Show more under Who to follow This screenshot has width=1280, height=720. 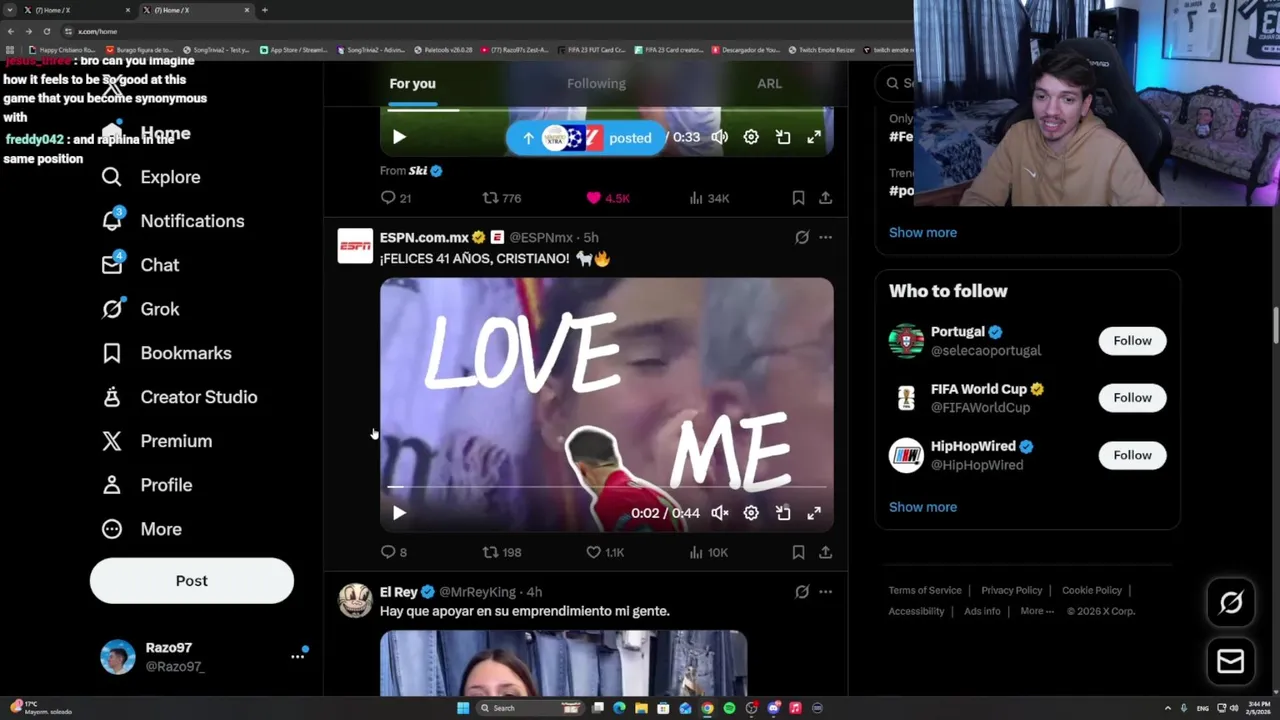pos(923,507)
